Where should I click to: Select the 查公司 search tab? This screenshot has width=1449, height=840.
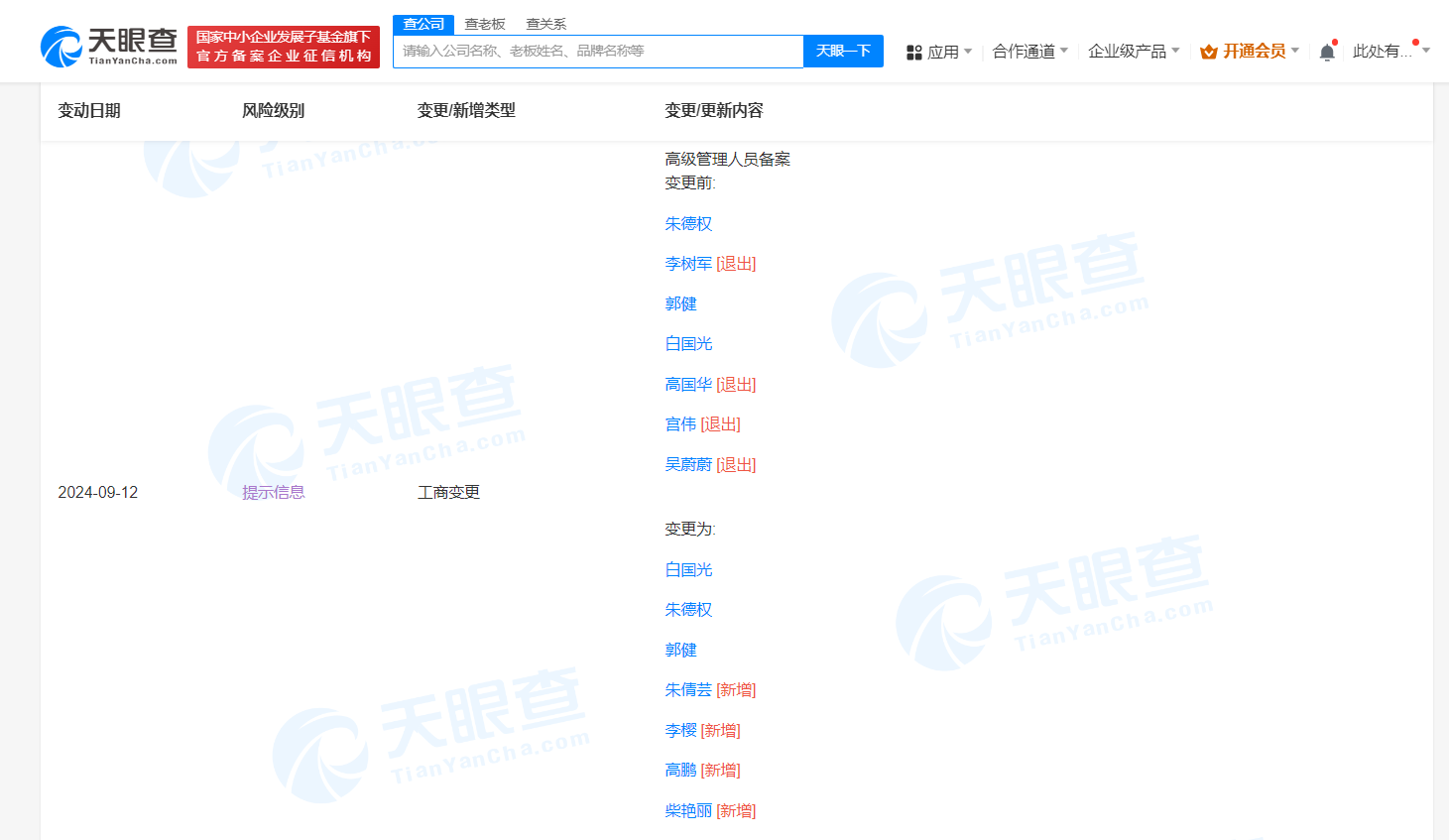[423, 24]
